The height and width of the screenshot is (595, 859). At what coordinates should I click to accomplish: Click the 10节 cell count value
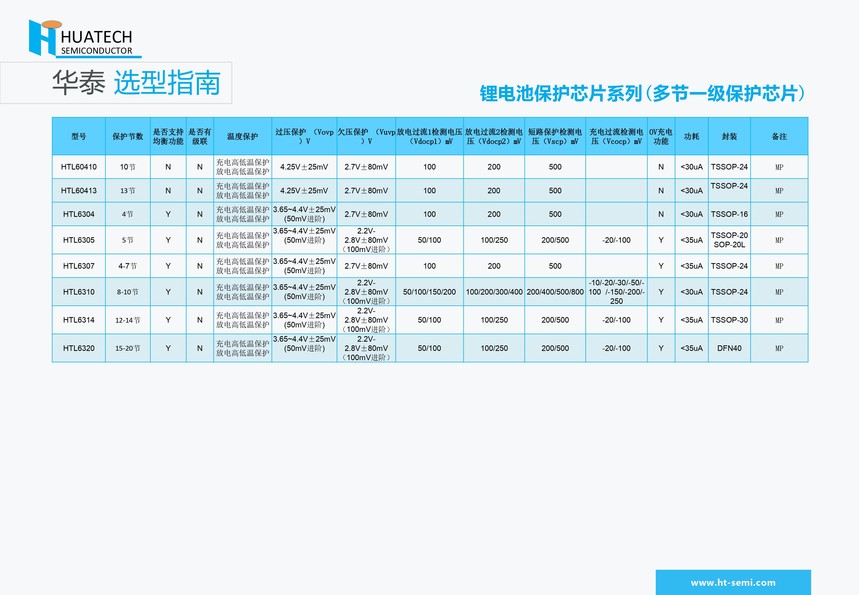[x=128, y=167]
